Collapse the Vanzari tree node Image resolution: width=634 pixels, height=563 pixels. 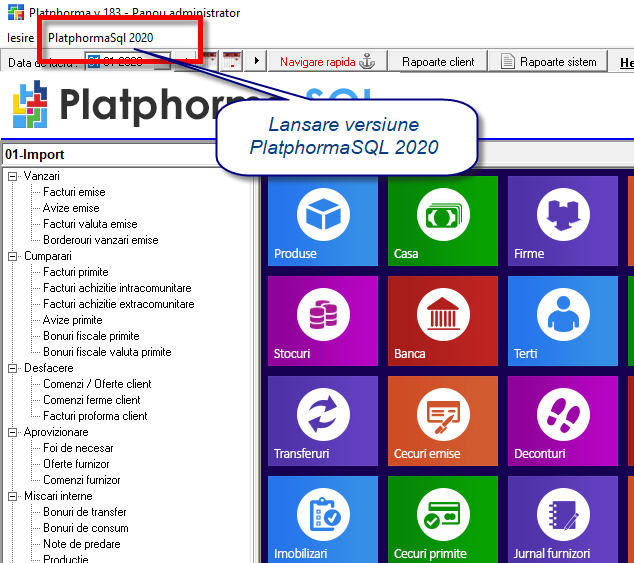pyautogui.click(x=13, y=176)
